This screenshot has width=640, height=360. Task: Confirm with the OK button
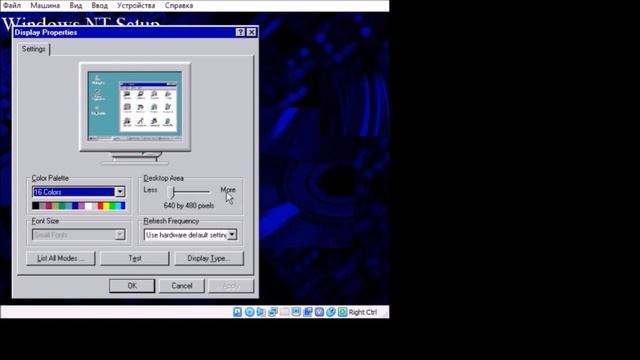point(132,286)
